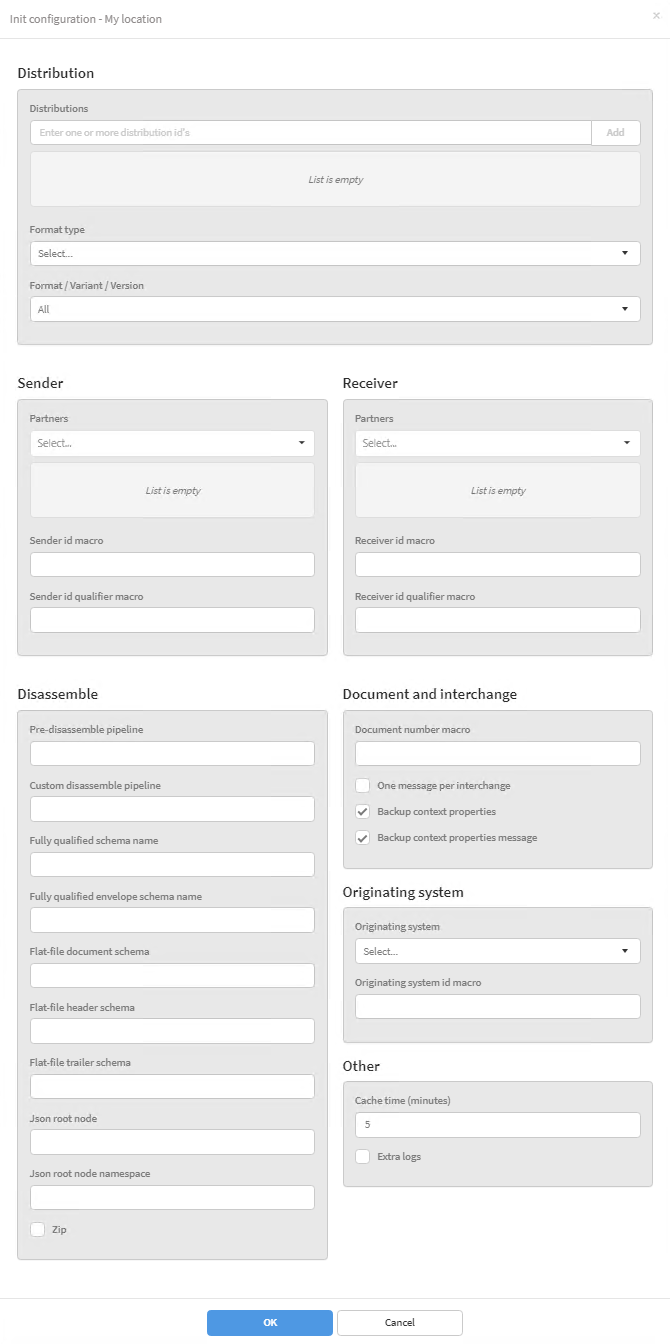Uncheck Backup context properties checkbox

click(x=363, y=812)
